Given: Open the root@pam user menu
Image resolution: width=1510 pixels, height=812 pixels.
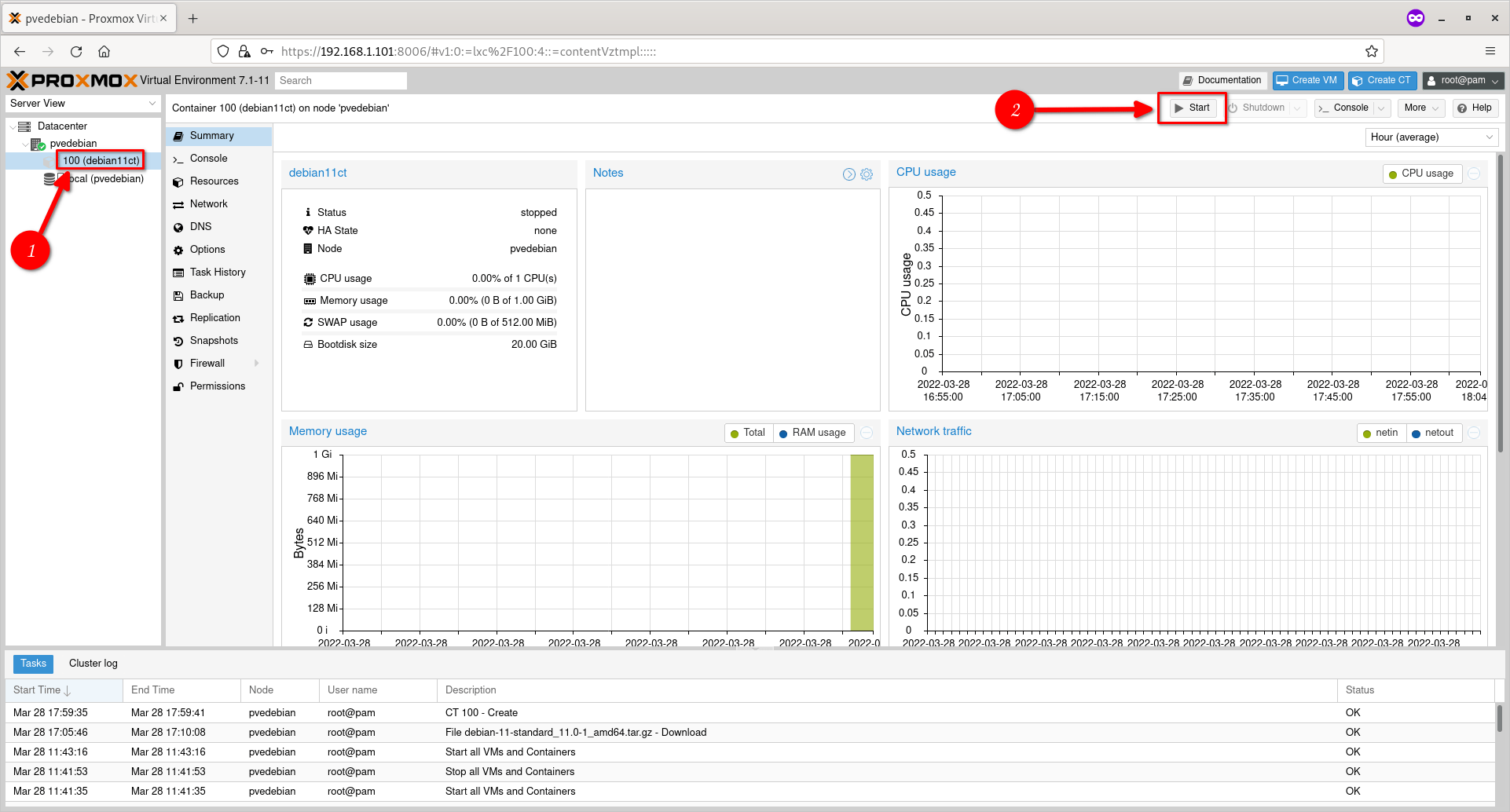Looking at the screenshot, I should pyautogui.click(x=1464, y=80).
